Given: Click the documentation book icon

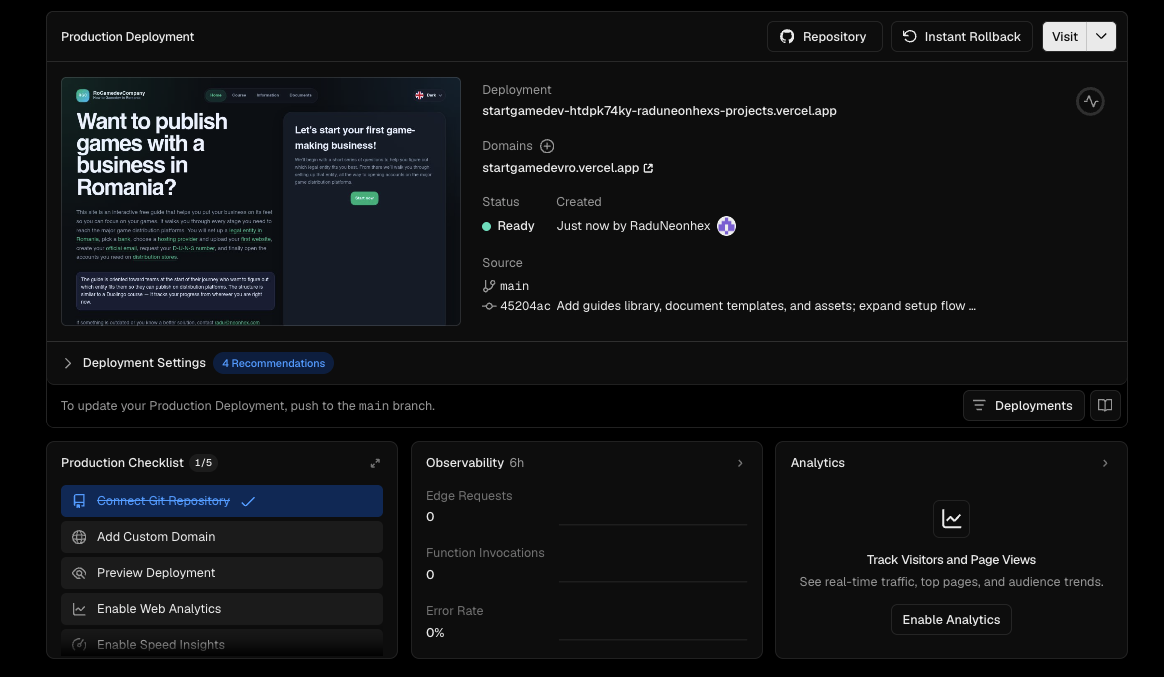Looking at the screenshot, I should (x=1105, y=405).
